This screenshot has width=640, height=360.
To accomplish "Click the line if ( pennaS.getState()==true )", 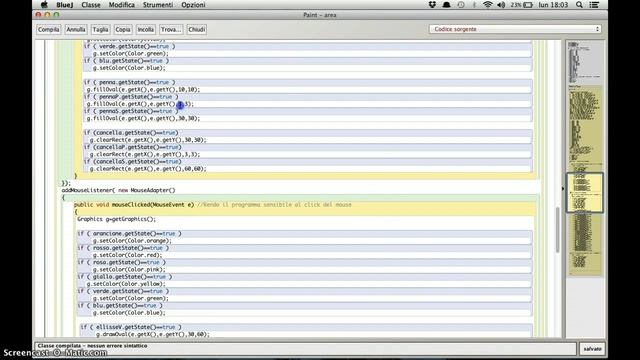I will [131, 111].
